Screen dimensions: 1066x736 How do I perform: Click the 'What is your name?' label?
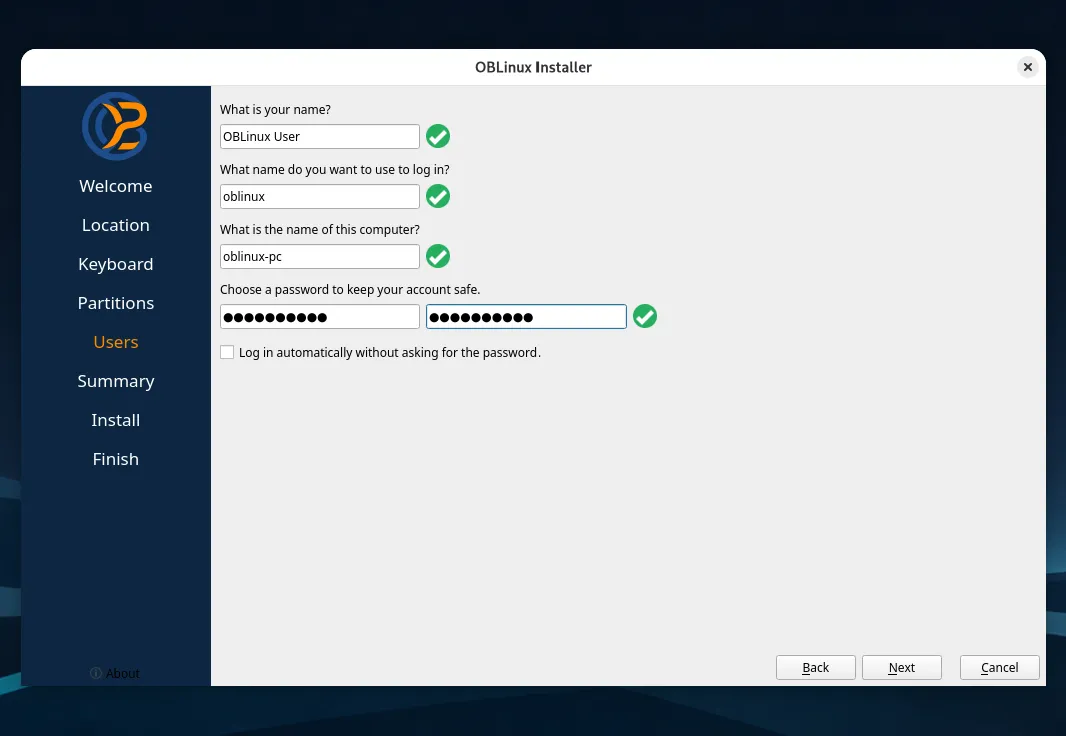click(x=275, y=109)
